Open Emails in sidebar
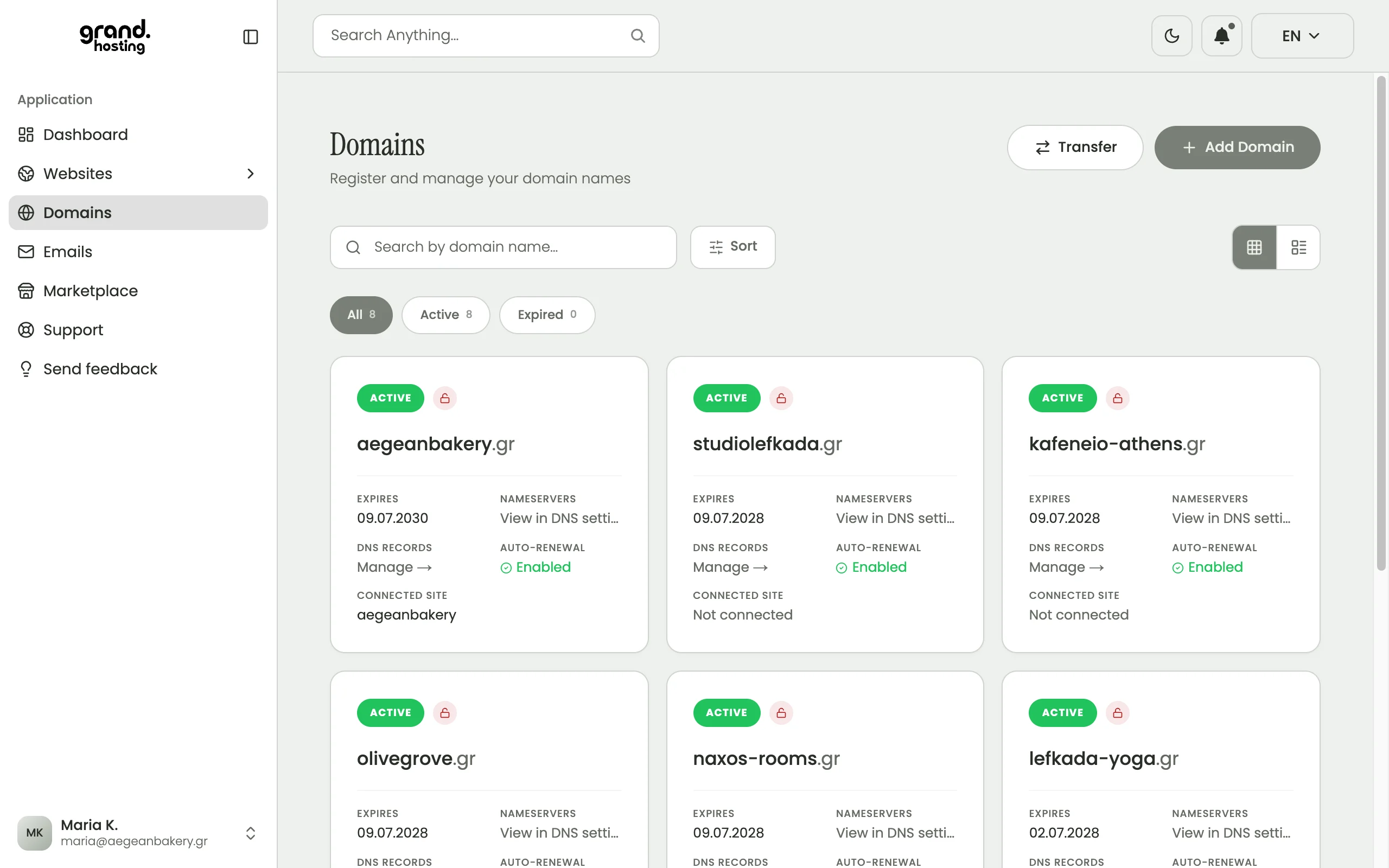Image resolution: width=1389 pixels, height=868 pixels. point(138,251)
